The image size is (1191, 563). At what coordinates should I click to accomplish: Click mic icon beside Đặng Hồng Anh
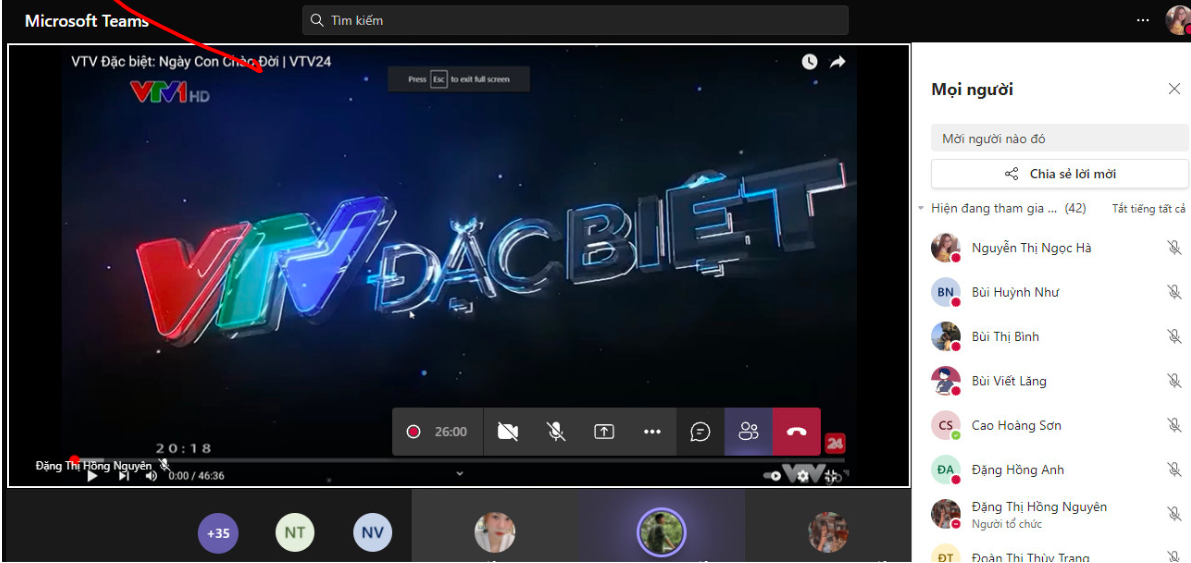[x=1174, y=470]
